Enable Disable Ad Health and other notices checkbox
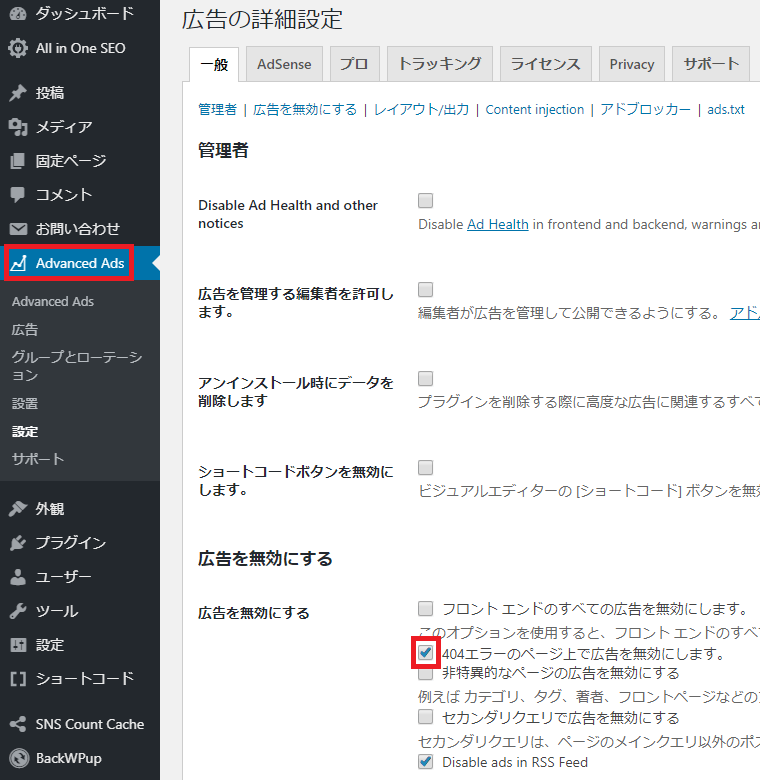760x780 pixels. pyautogui.click(x=425, y=200)
